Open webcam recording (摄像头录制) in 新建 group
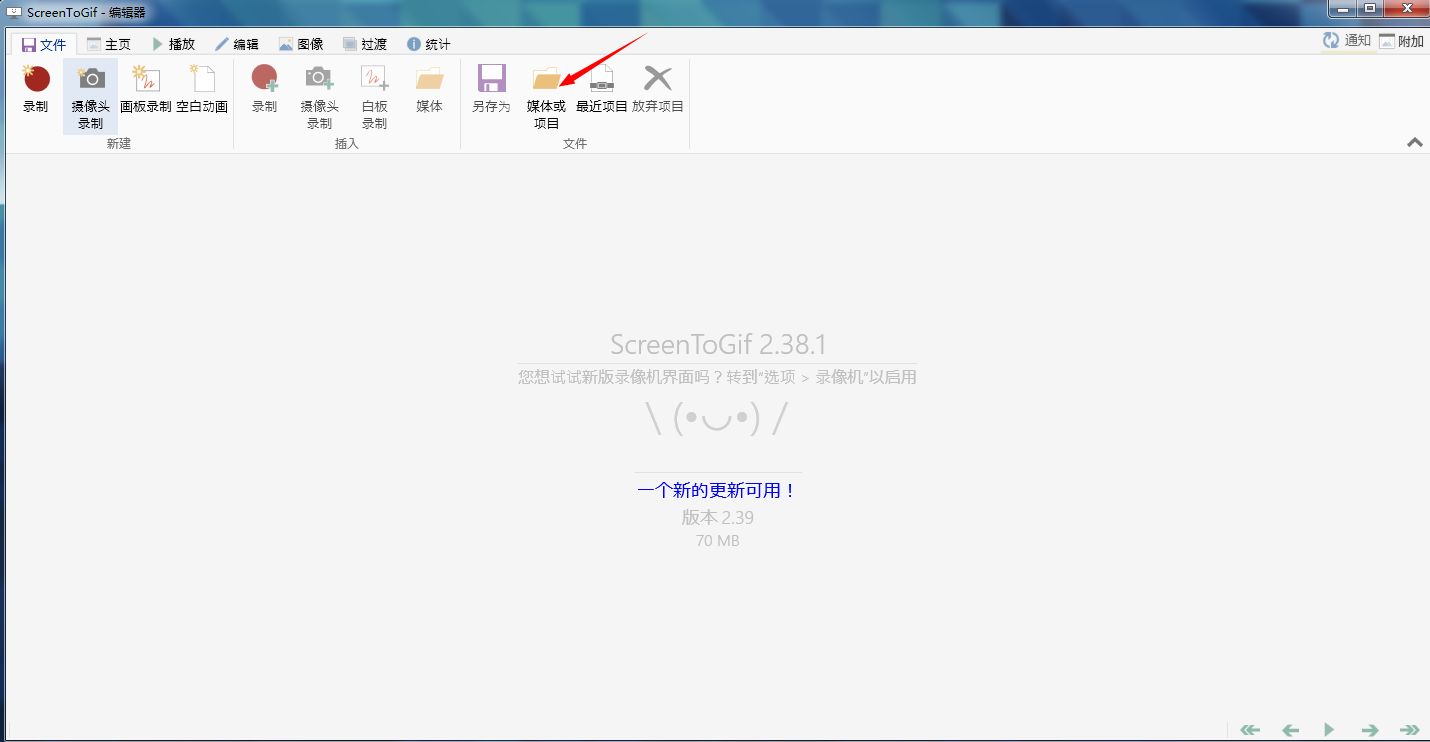 [x=90, y=96]
